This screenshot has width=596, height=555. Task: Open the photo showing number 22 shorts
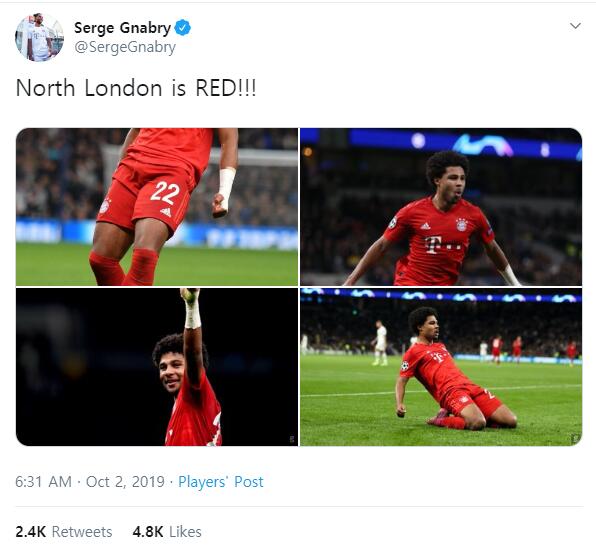[157, 207]
